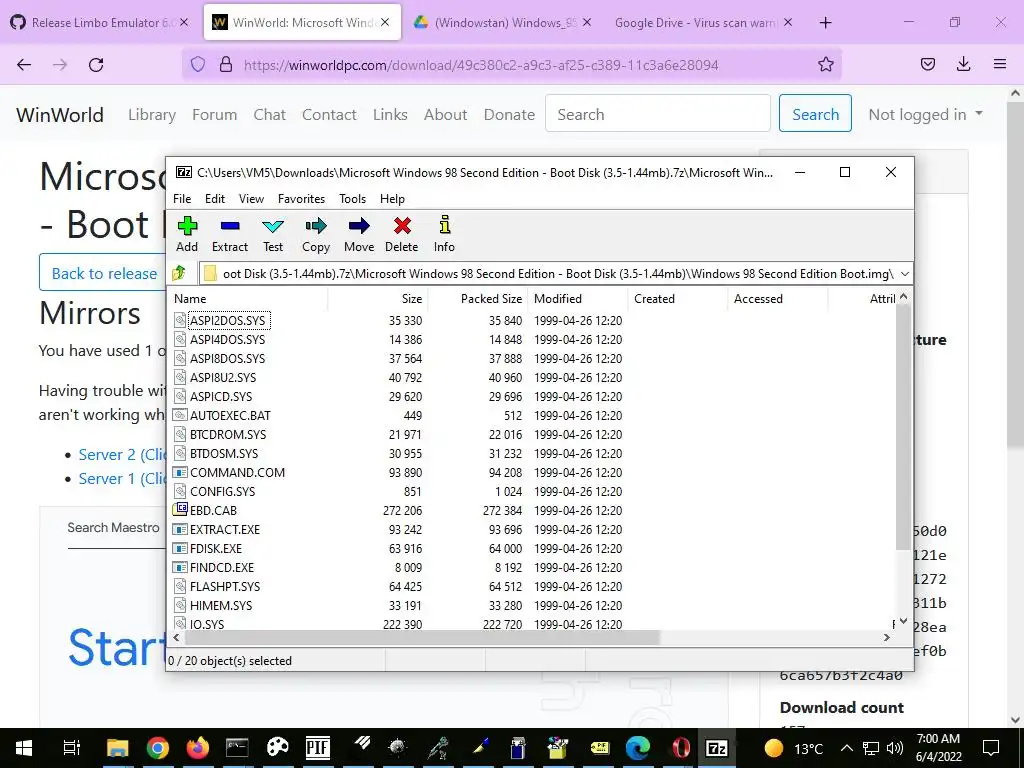Select the BTDOSM.SYS file
The height and width of the screenshot is (768, 1024).
[224, 453]
